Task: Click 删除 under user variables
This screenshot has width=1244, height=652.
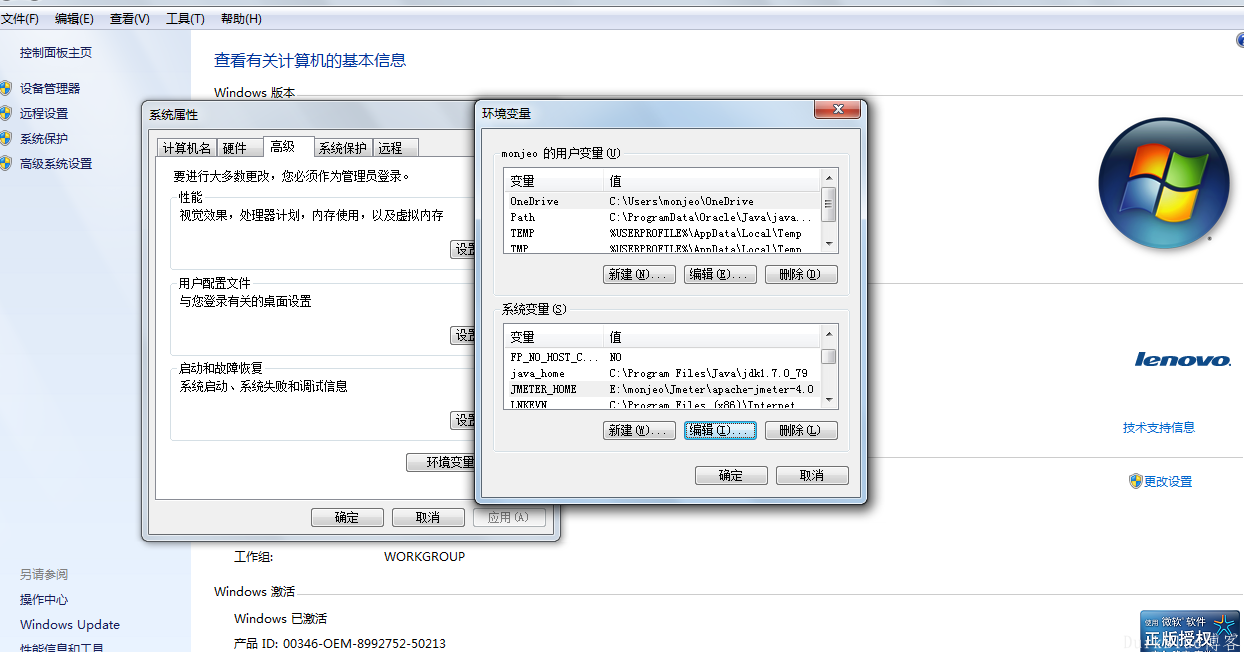Action: pos(801,274)
